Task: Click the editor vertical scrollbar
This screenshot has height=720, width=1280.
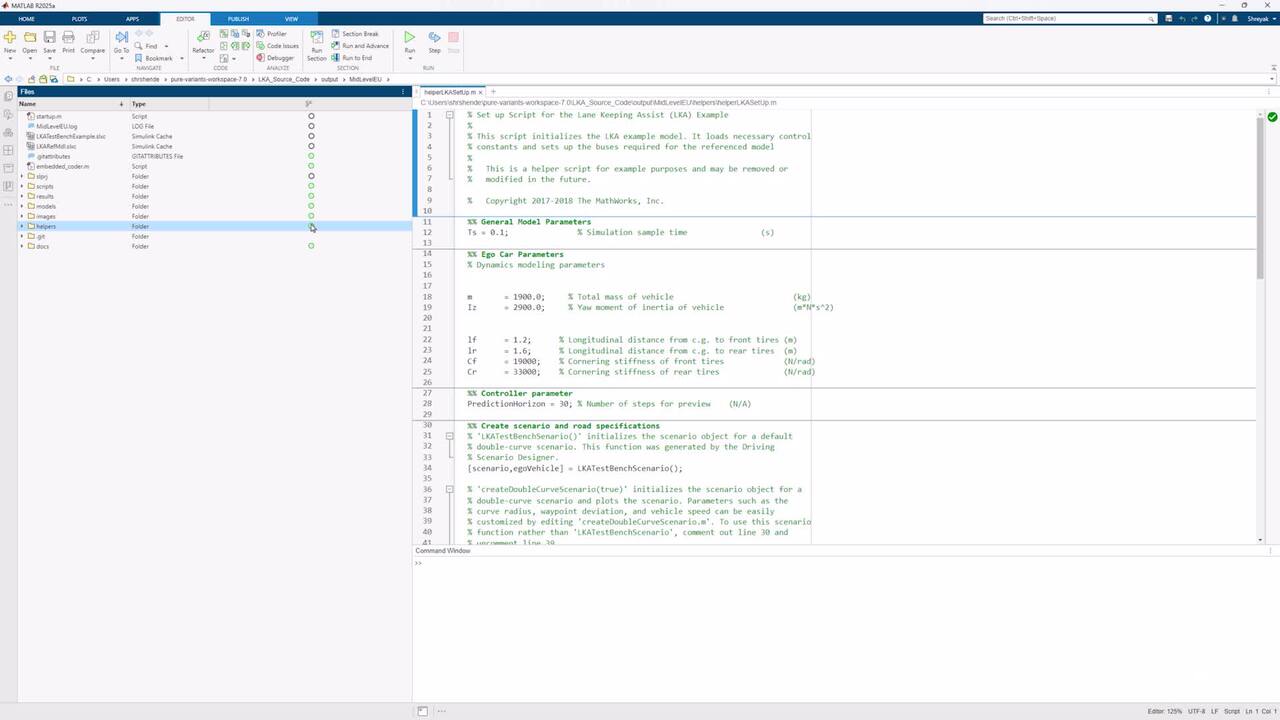Action: point(1259,200)
